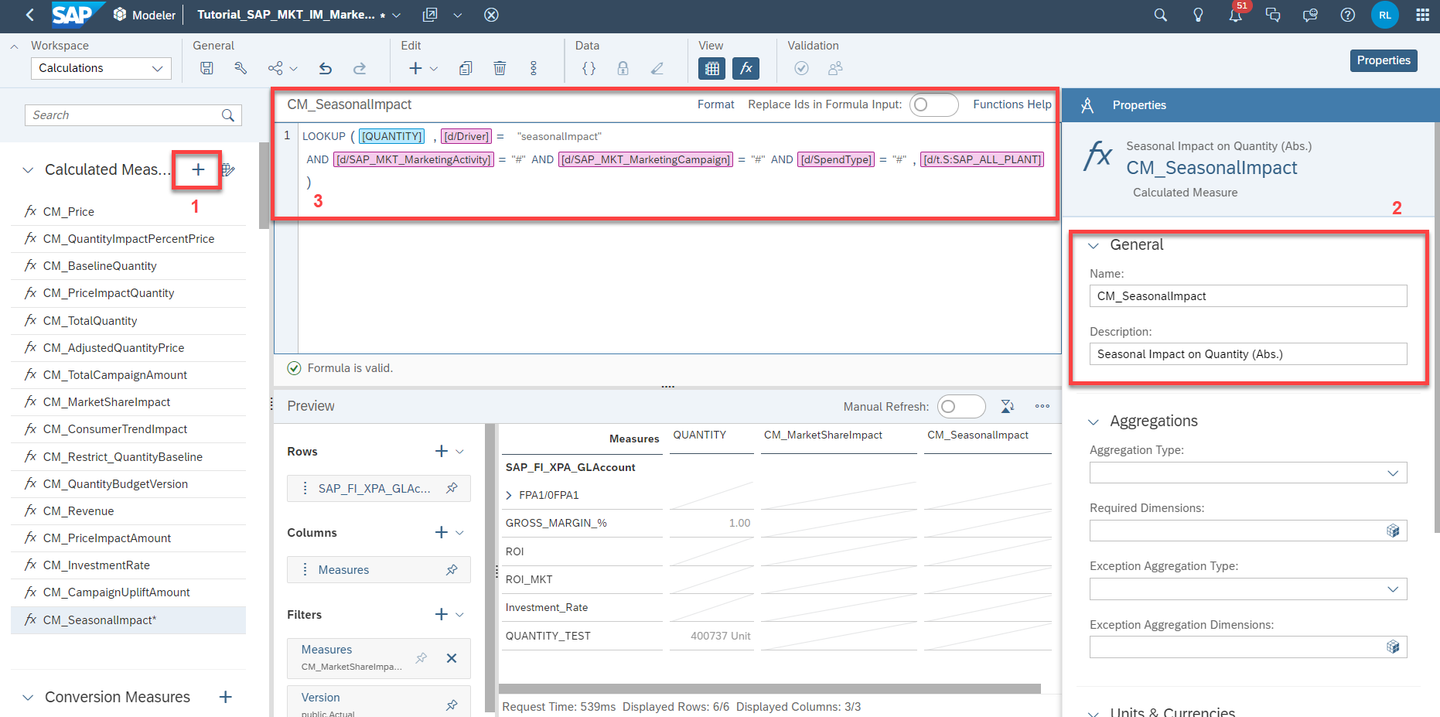Select CM_Revenue measure
Image resolution: width=1440 pixels, height=717 pixels.
click(x=128, y=511)
